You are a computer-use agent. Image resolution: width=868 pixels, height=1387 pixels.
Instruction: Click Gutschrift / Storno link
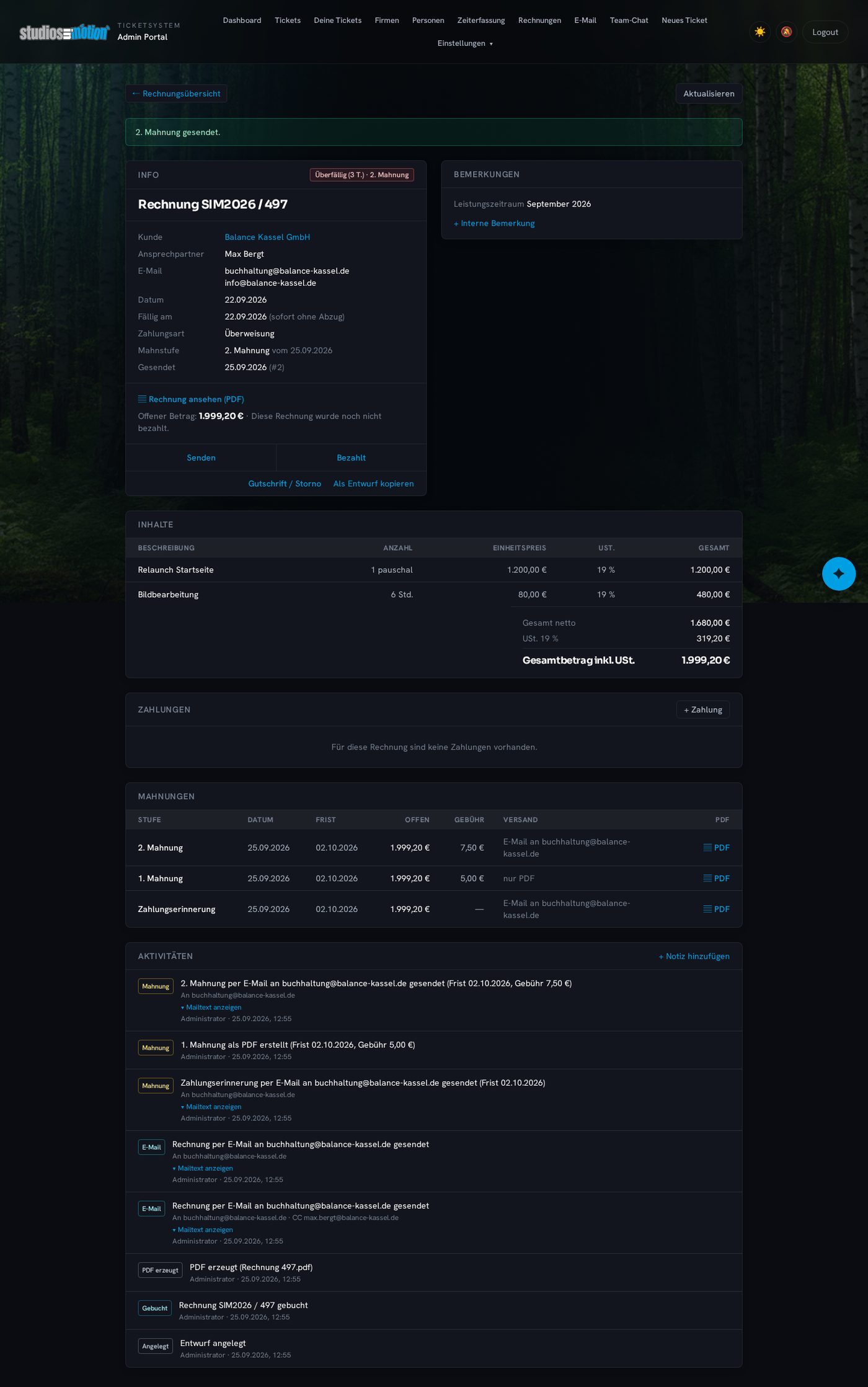(285, 484)
